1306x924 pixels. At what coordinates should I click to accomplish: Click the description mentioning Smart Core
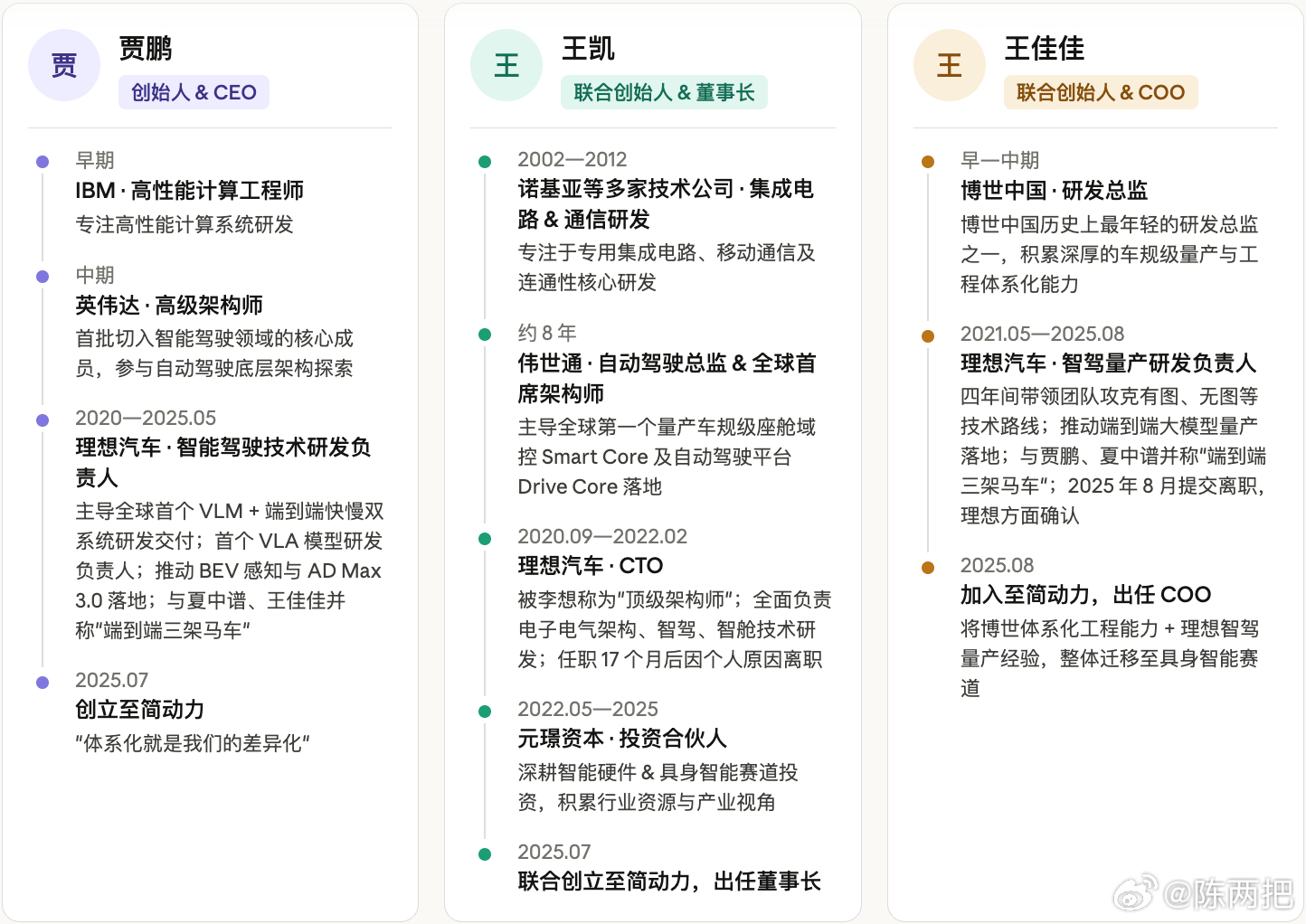(667, 457)
